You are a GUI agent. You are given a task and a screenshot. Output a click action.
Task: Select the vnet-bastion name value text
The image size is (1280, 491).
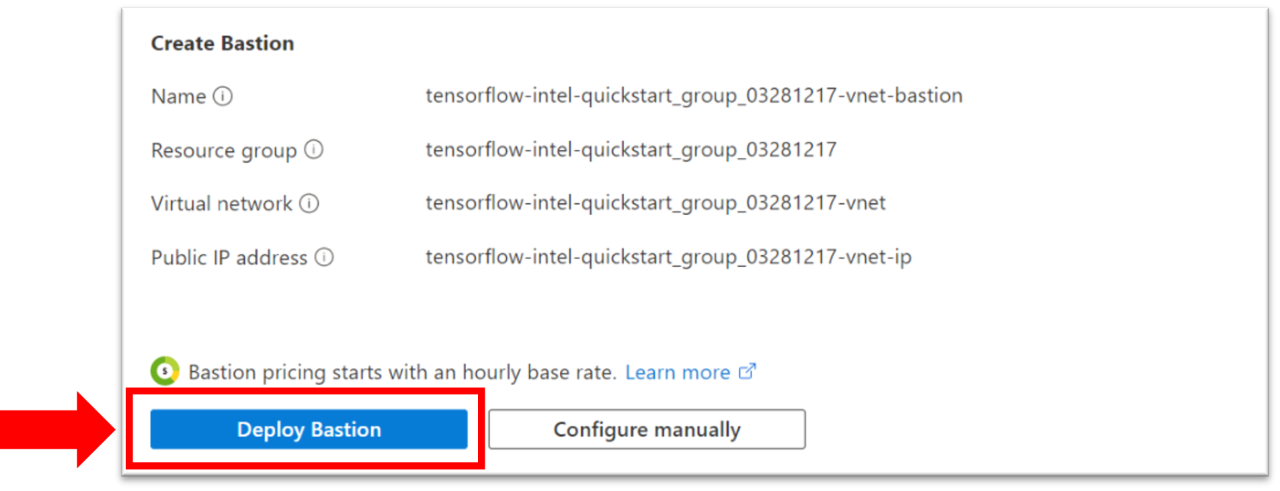(694, 97)
